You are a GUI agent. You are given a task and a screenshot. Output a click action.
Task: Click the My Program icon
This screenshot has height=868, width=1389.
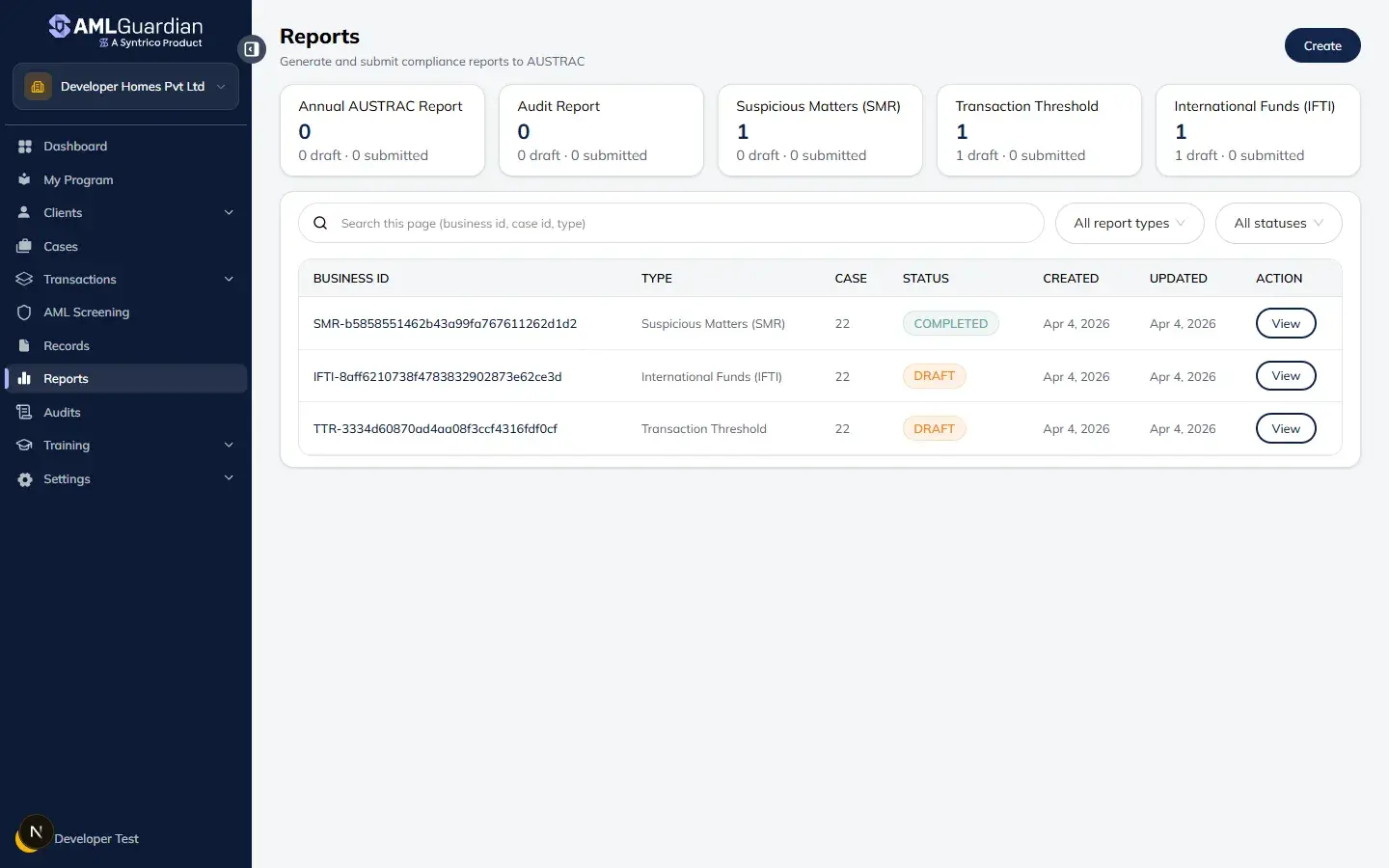25,179
